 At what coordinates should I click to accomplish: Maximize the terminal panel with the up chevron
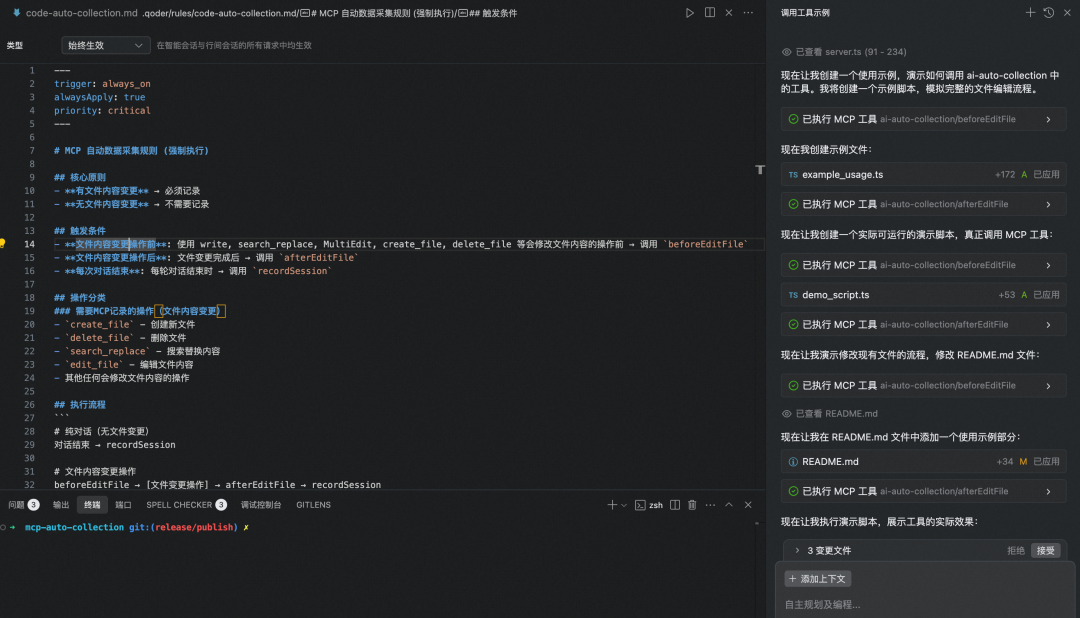pyautogui.click(x=729, y=505)
